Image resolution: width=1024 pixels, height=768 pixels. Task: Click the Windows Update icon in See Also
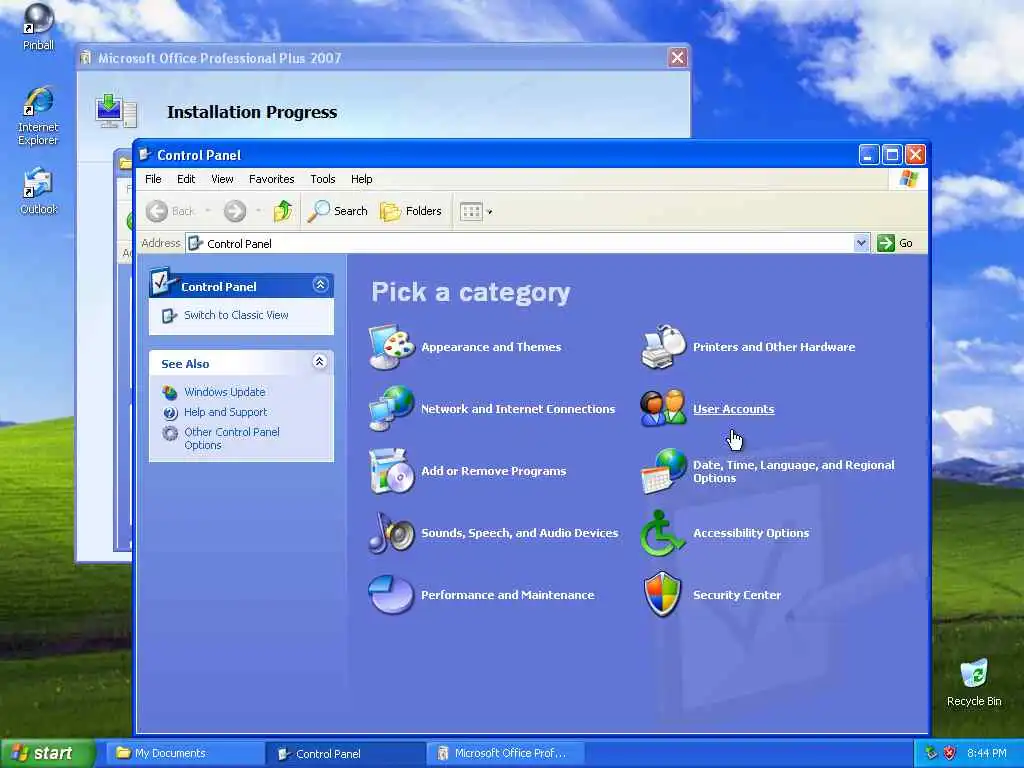pyautogui.click(x=170, y=392)
